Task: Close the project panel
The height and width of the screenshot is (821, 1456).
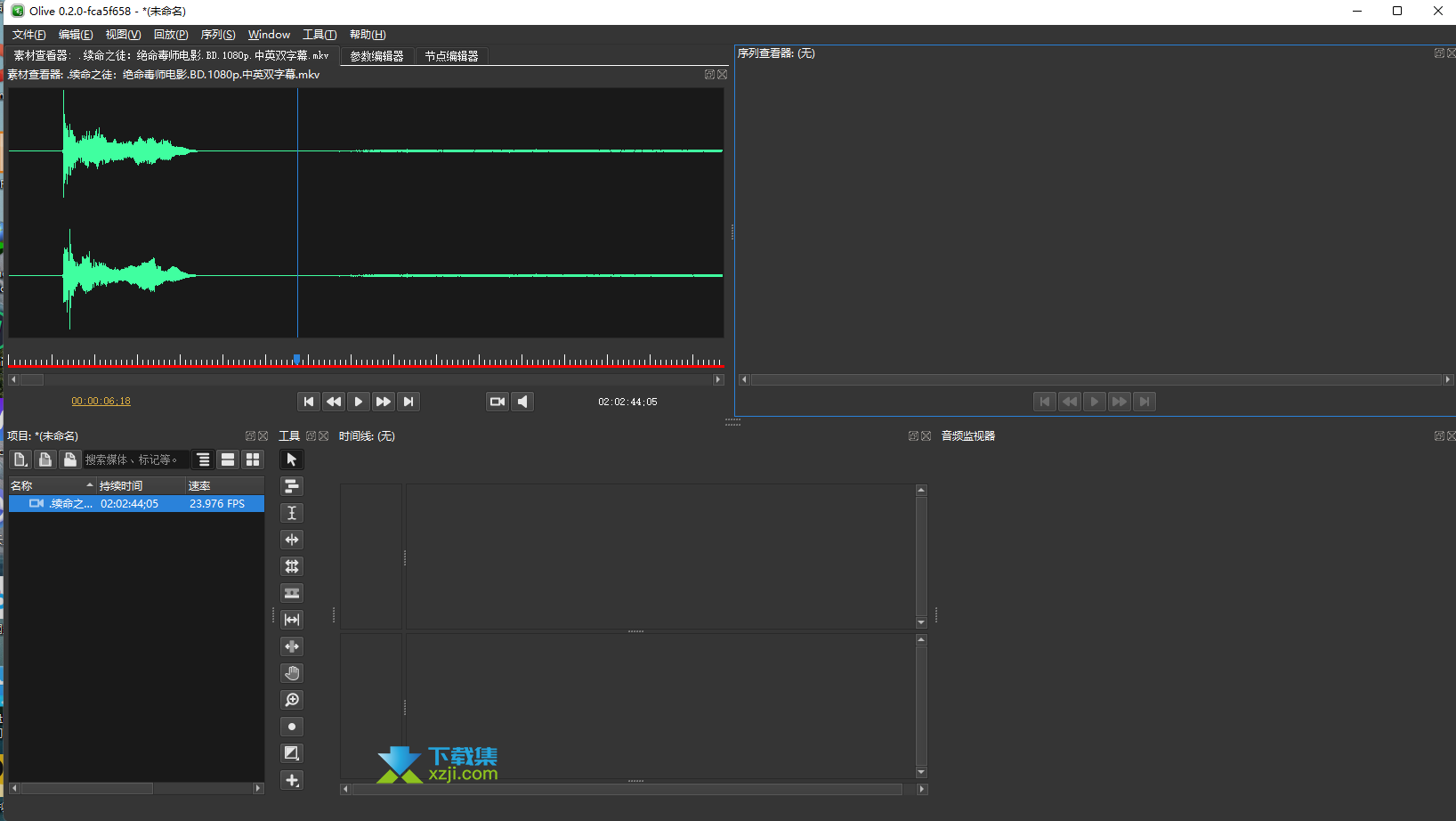Action: click(263, 435)
